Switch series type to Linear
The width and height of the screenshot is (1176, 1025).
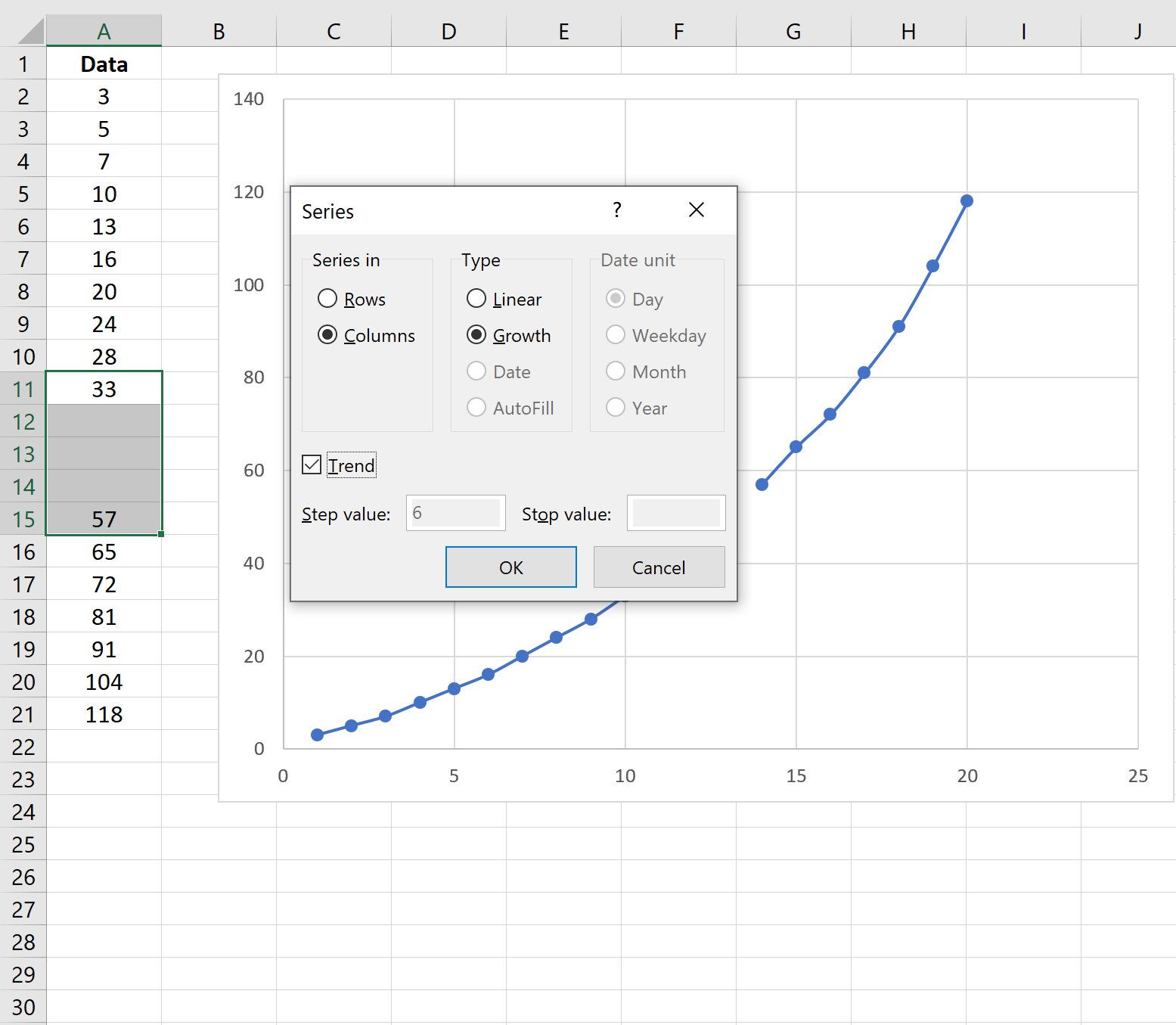click(x=476, y=299)
